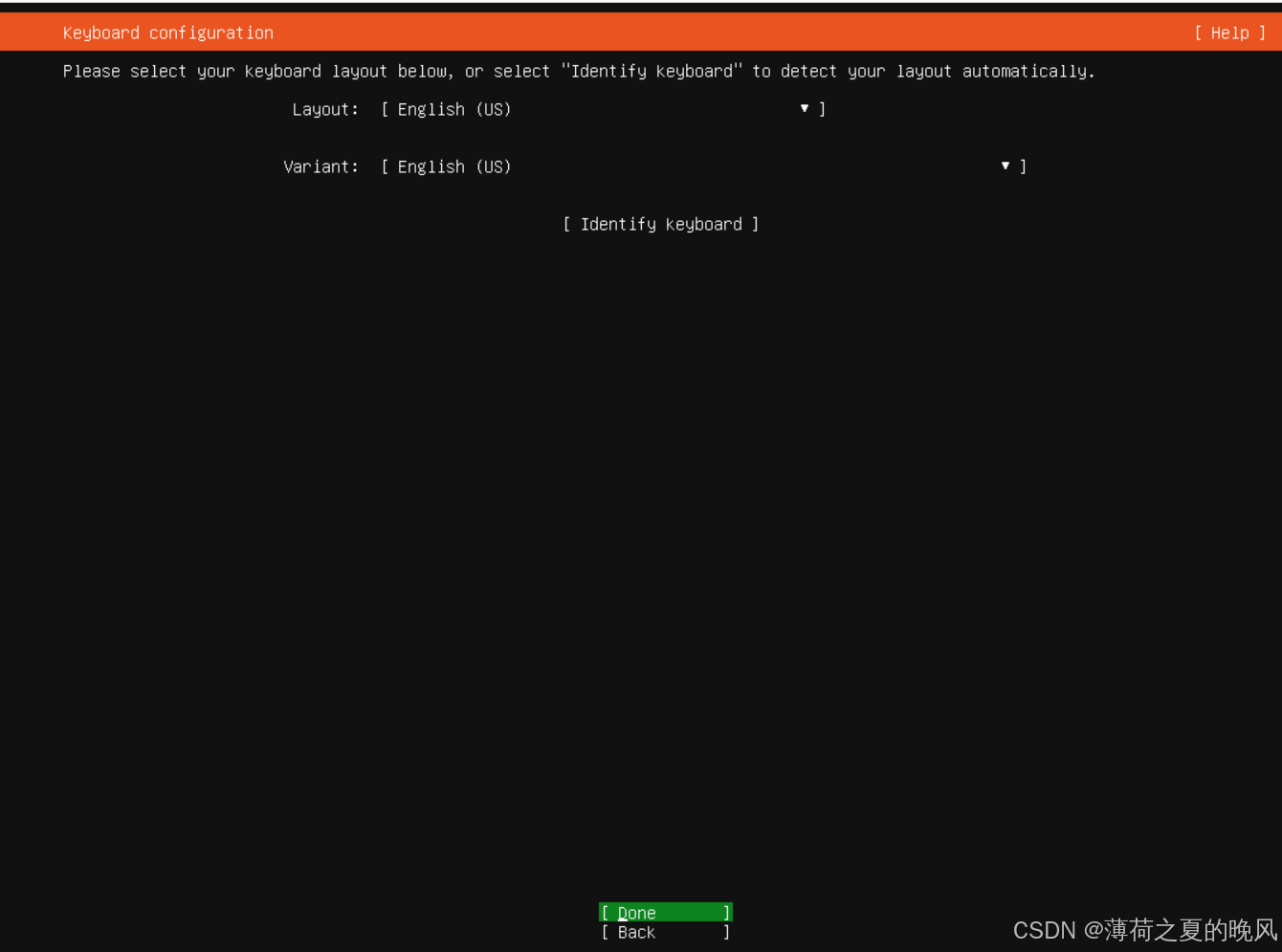The width and height of the screenshot is (1282, 952).
Task: Open the Layout dropdown showing English (US)
Action: (603, 109)
